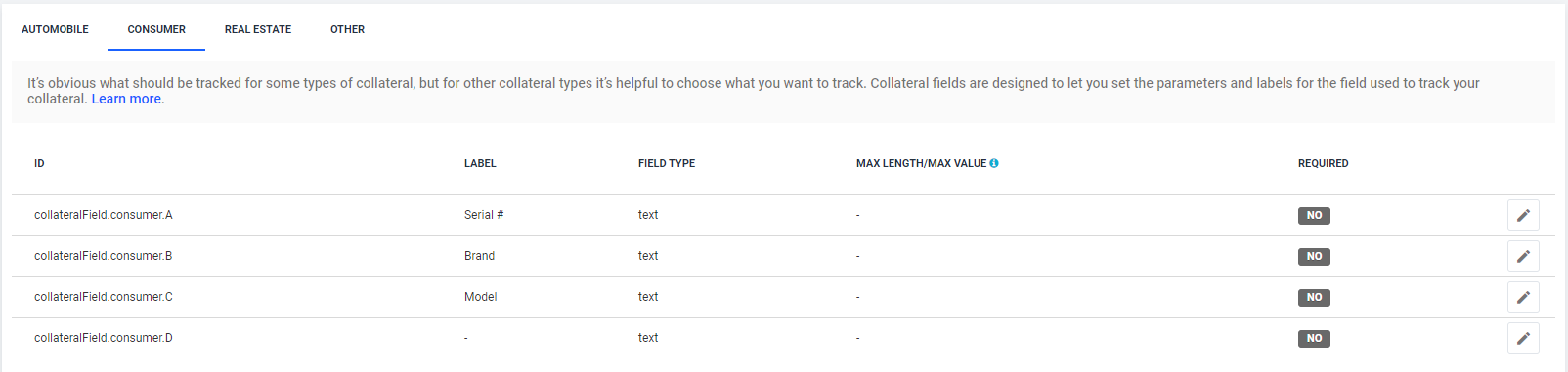
Task: Follow the Learn more link
Action: [x=126, y=99]
